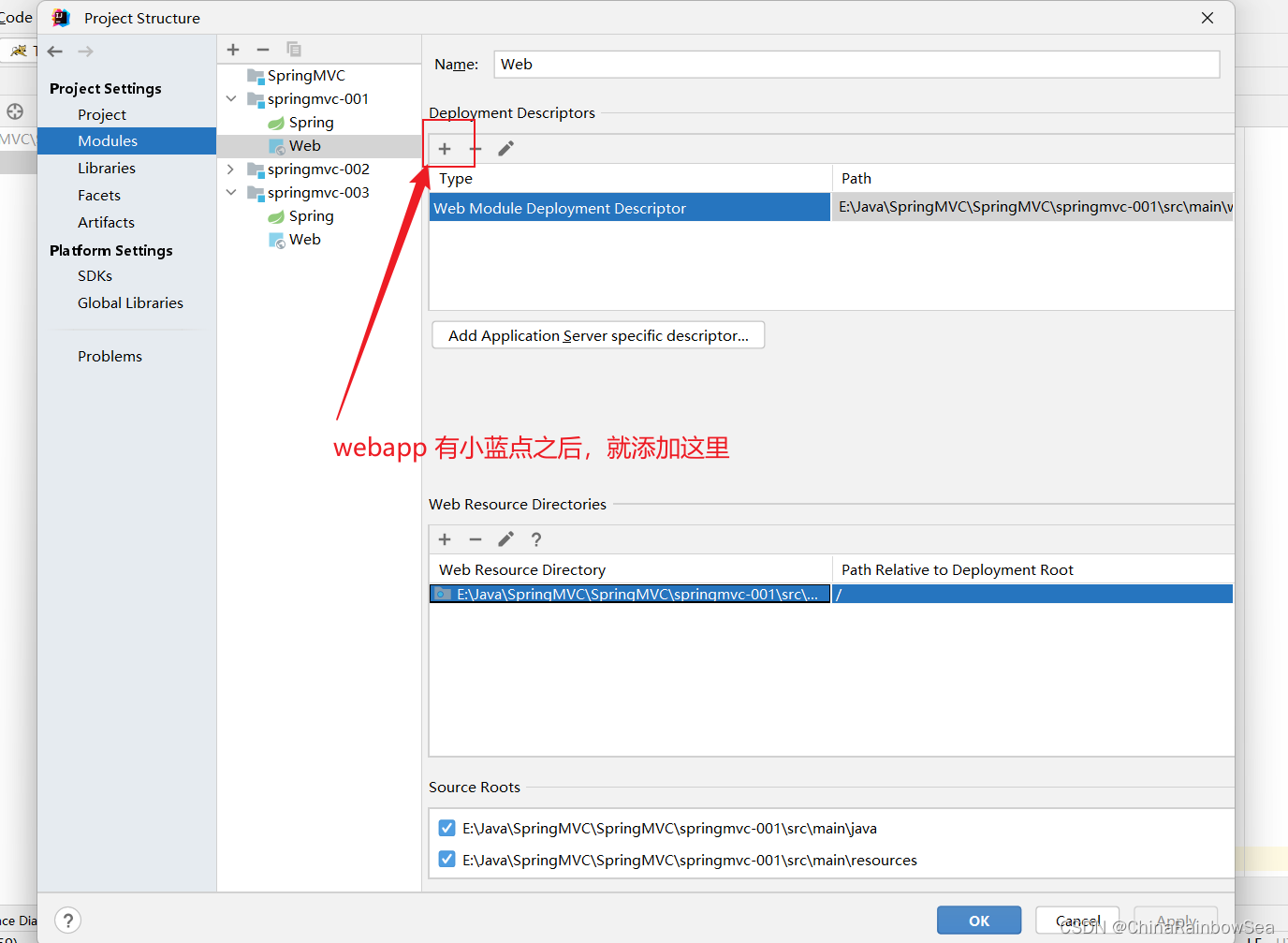Click add icon in Web Resource Directories
Image resolution: width=1288 pixels, height=943 pixels.
pos(445,539)
